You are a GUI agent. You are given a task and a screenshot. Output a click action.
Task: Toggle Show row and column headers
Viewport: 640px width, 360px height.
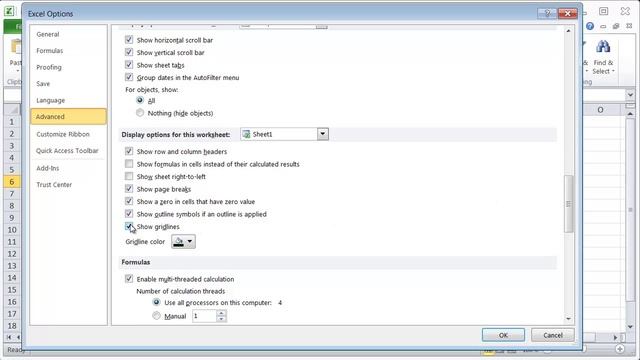129,151
